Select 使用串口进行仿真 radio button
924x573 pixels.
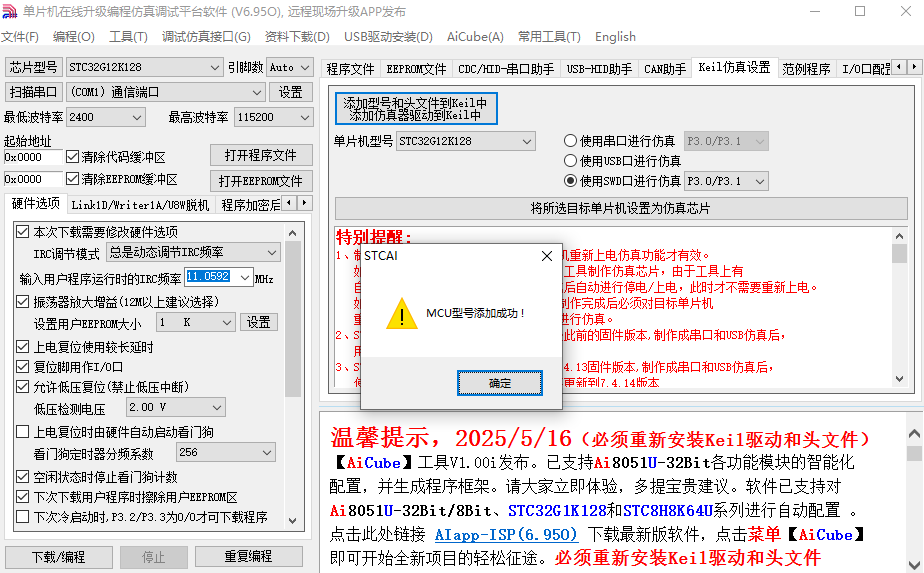[570, 141]
